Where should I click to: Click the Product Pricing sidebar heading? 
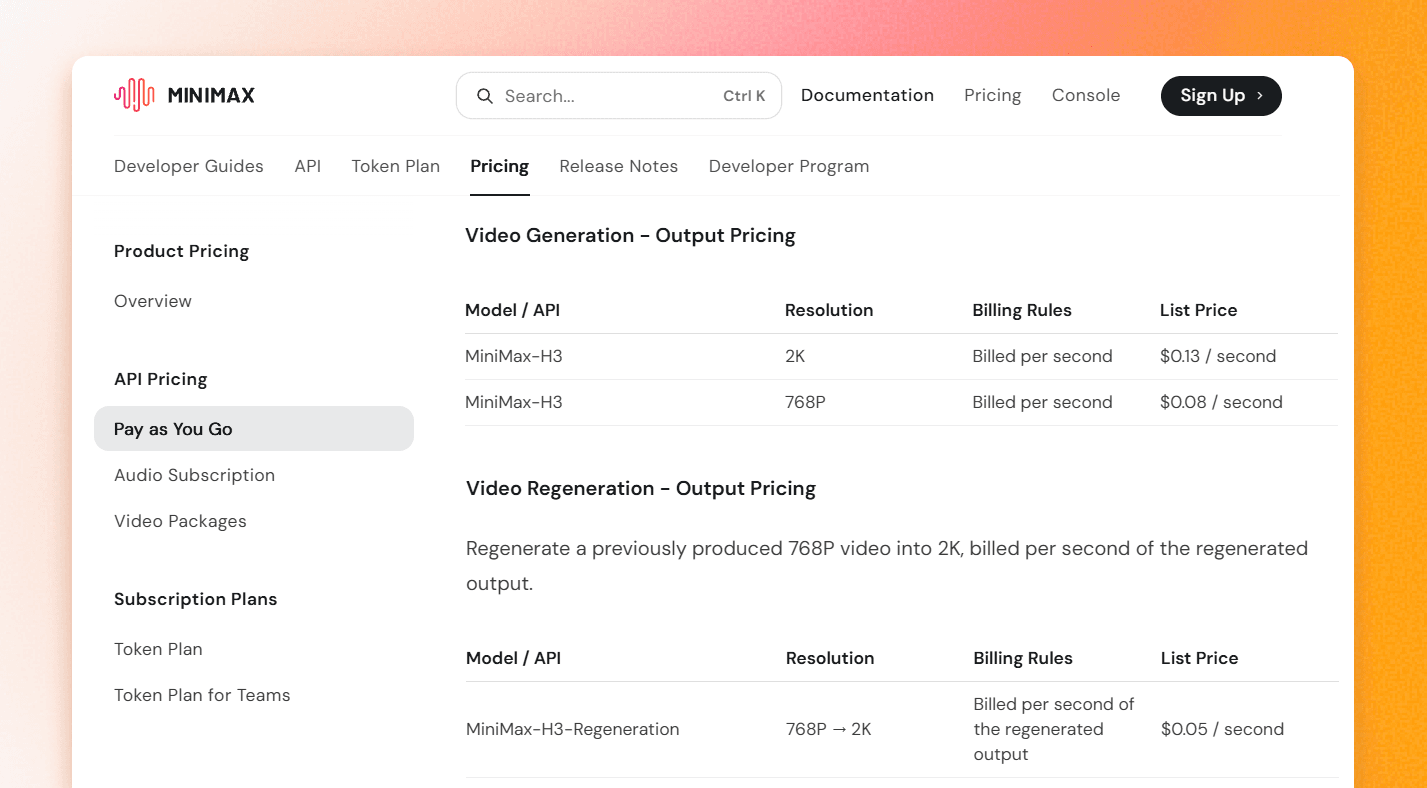coord(181,251)
